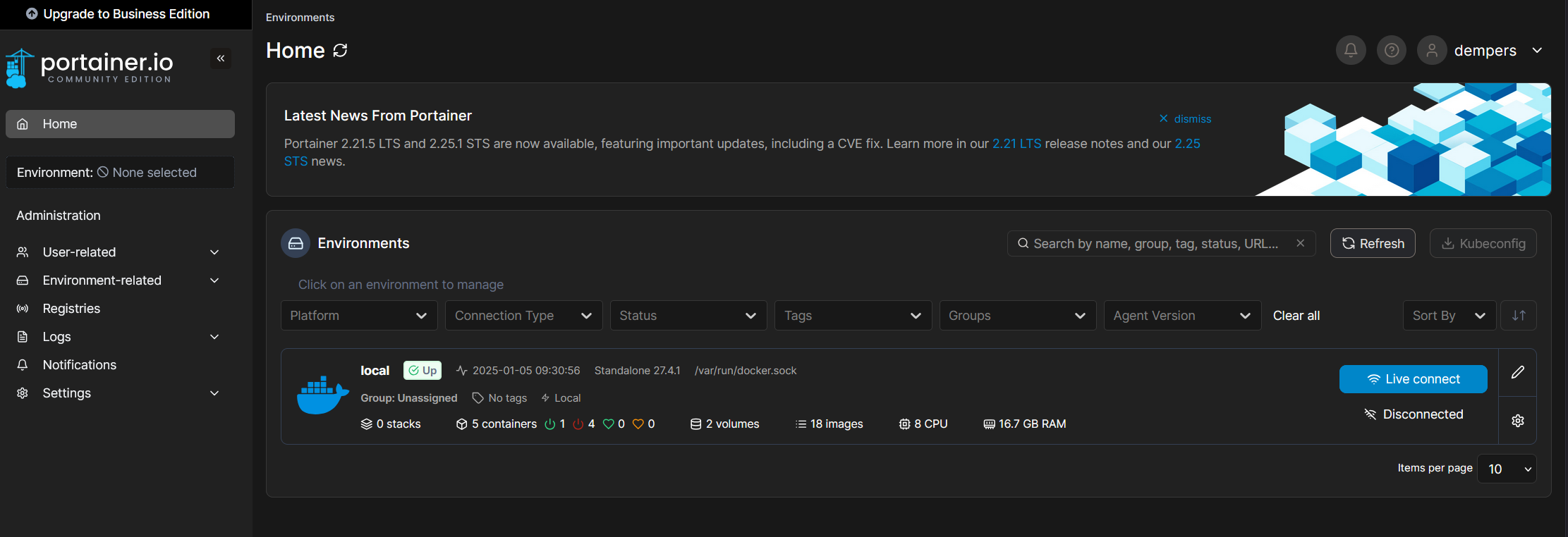This screenshot has width=1568, height=537.
Task: Click the Disconnected status indicator
Action: coord(1414,414)
